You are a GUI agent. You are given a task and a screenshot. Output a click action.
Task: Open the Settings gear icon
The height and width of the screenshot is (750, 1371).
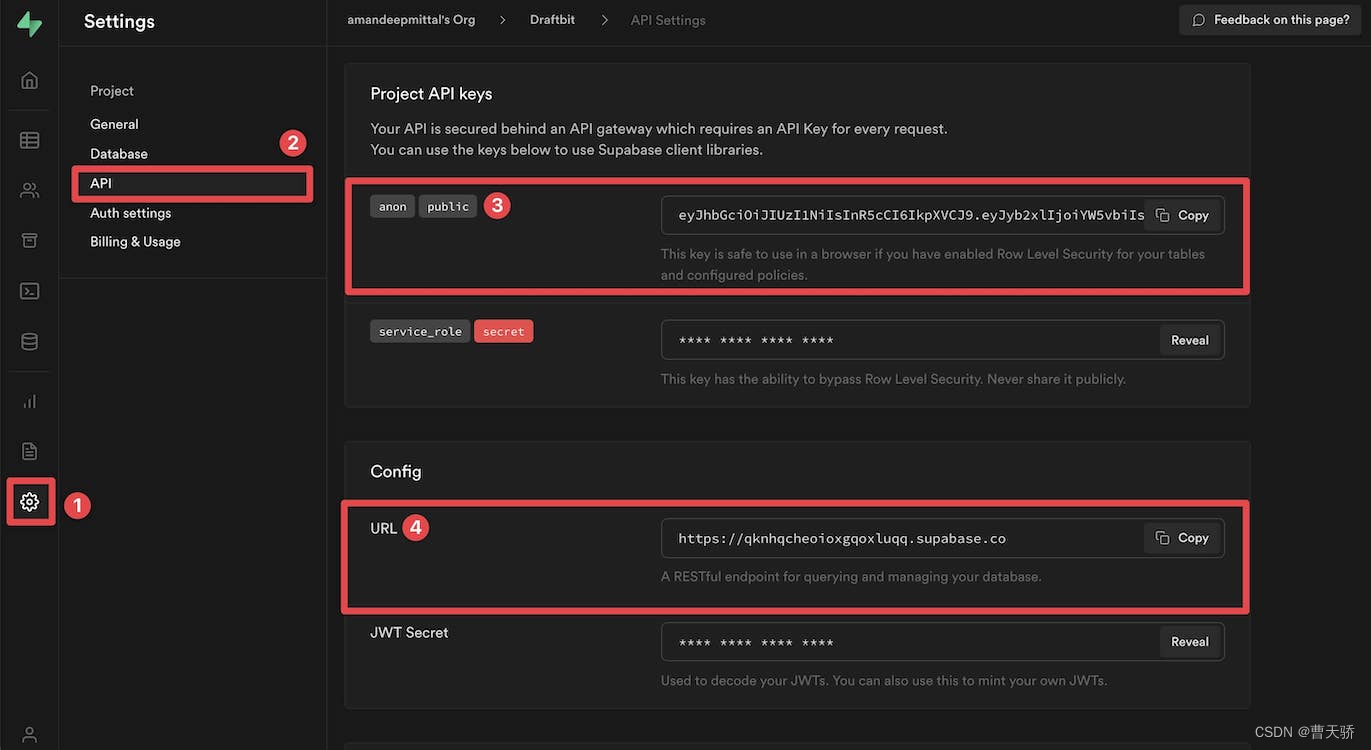(x=30, y=502)
